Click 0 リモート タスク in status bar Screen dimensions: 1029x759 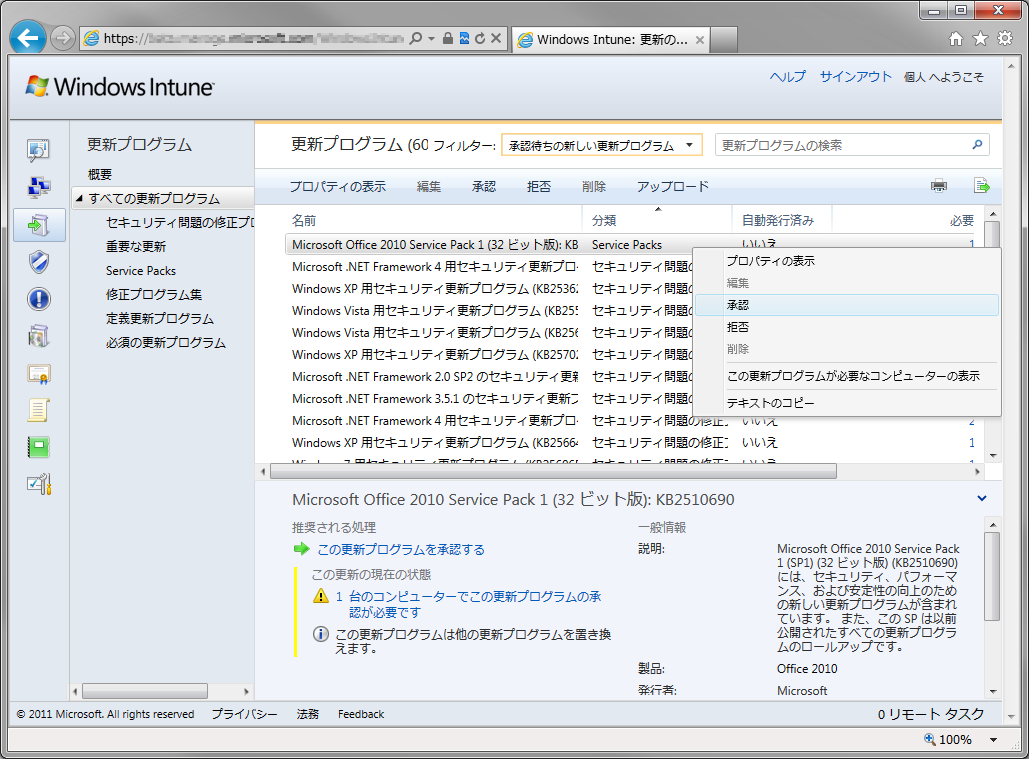click(x=931, y=714)
